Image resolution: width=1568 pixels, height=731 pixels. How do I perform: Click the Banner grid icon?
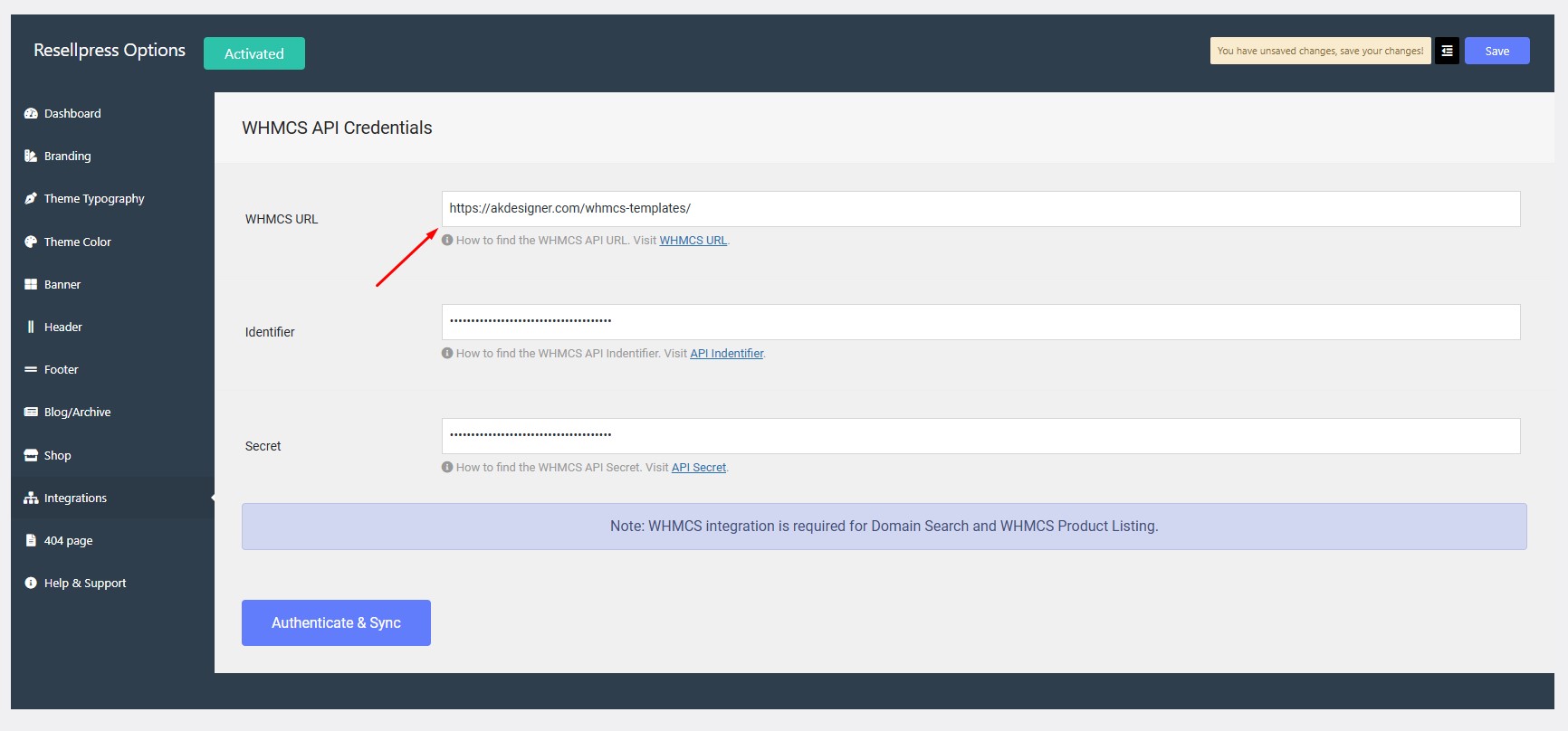pyautogui.click(x=31, y=284)
